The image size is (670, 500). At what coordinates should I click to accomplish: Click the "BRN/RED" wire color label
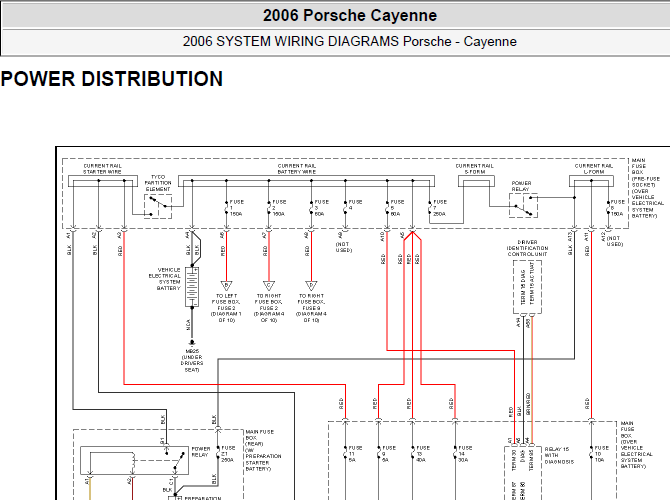(x=528, y=404)
